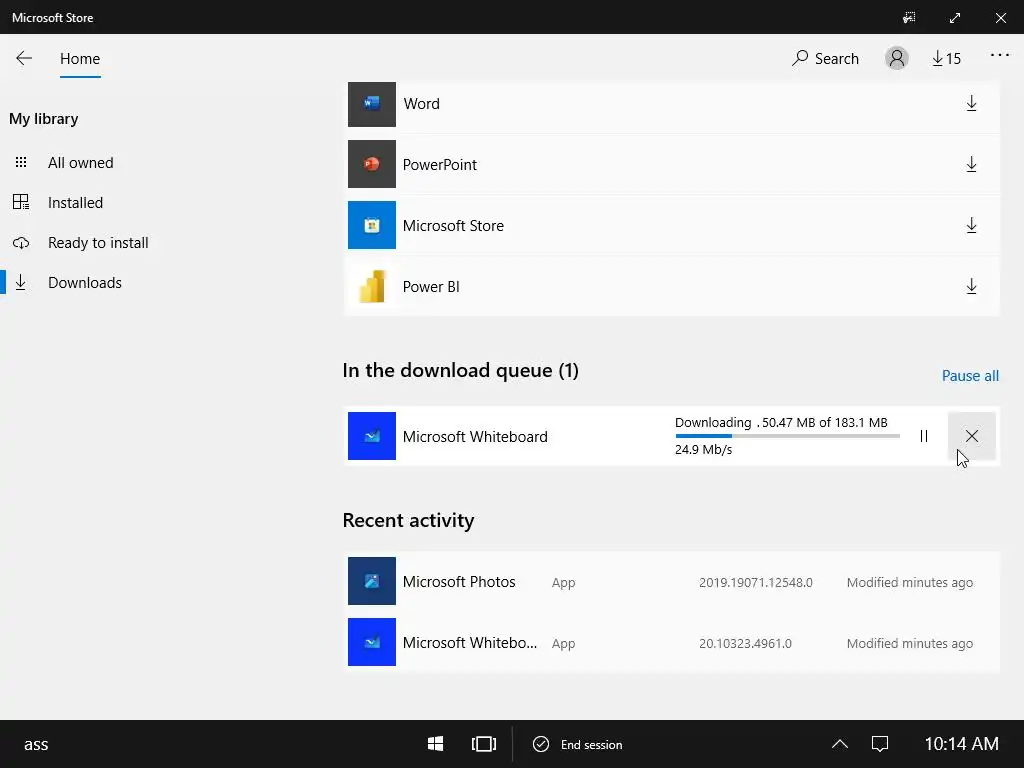Click the Word app name
Screen dimensions: 1024x768
421,103
